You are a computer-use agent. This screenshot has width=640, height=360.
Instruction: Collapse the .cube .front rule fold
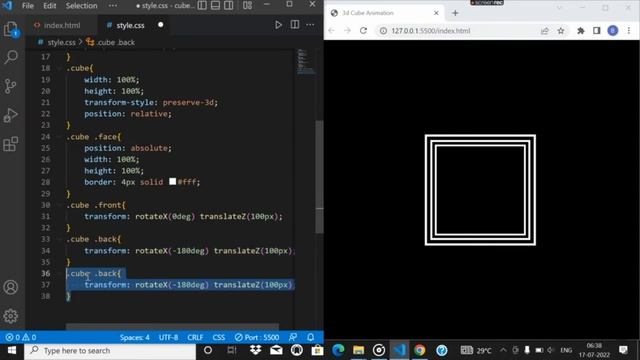point(60,205)
